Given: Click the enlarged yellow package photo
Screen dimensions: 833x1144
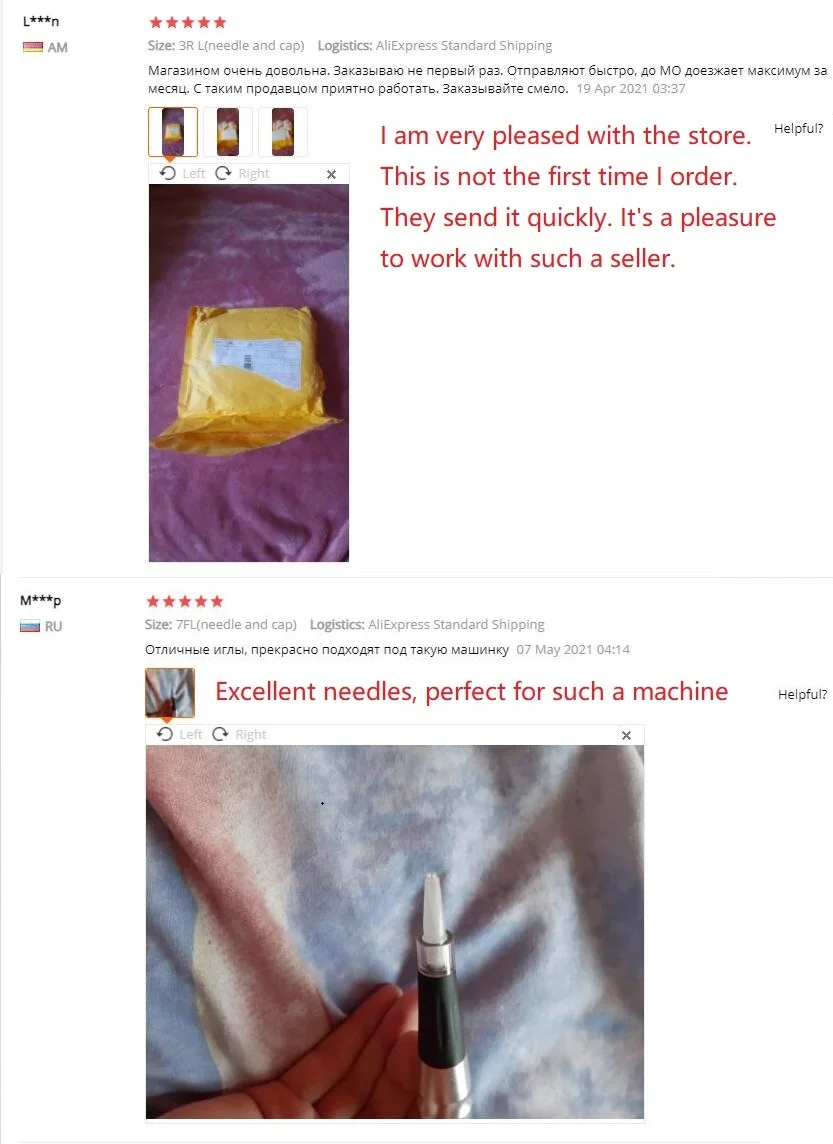Looking at the screenshot, I should point(249,373).
